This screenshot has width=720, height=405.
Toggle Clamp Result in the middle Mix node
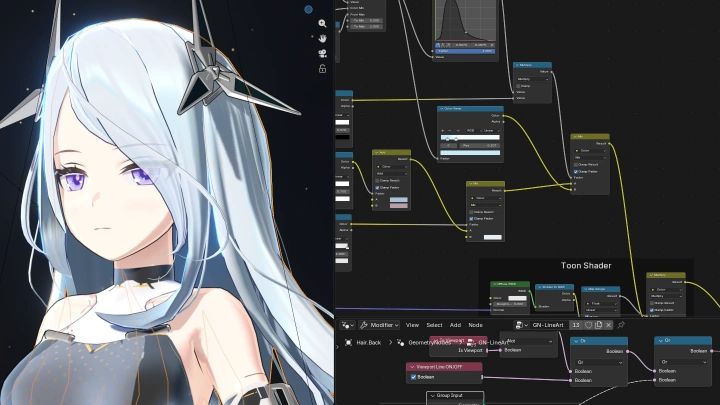(x=472, y=212)
